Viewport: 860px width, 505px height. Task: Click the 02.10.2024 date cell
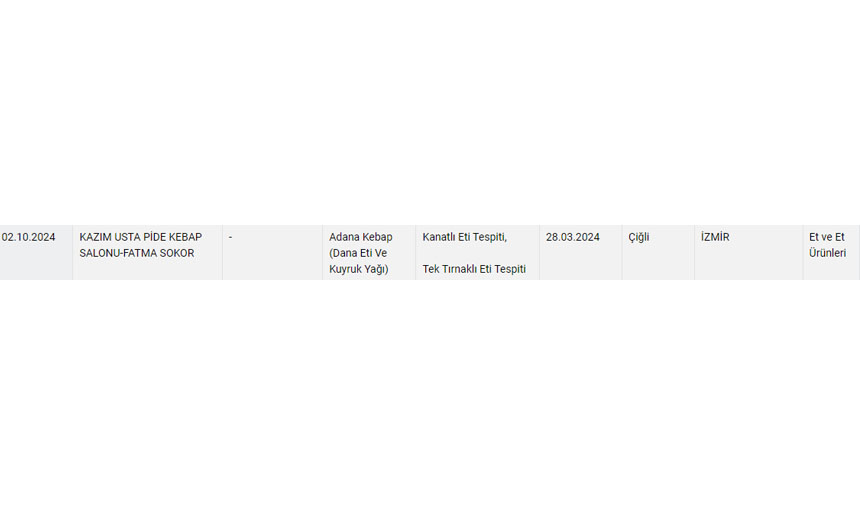point(29,237)
